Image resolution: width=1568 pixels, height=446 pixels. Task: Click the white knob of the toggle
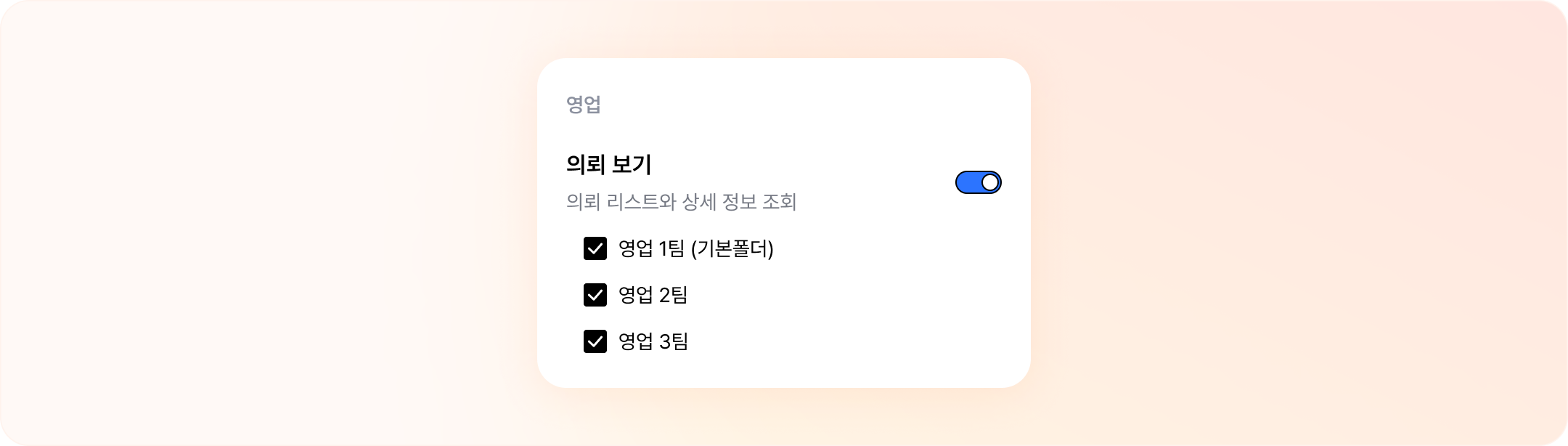click(x=989, y=182)
